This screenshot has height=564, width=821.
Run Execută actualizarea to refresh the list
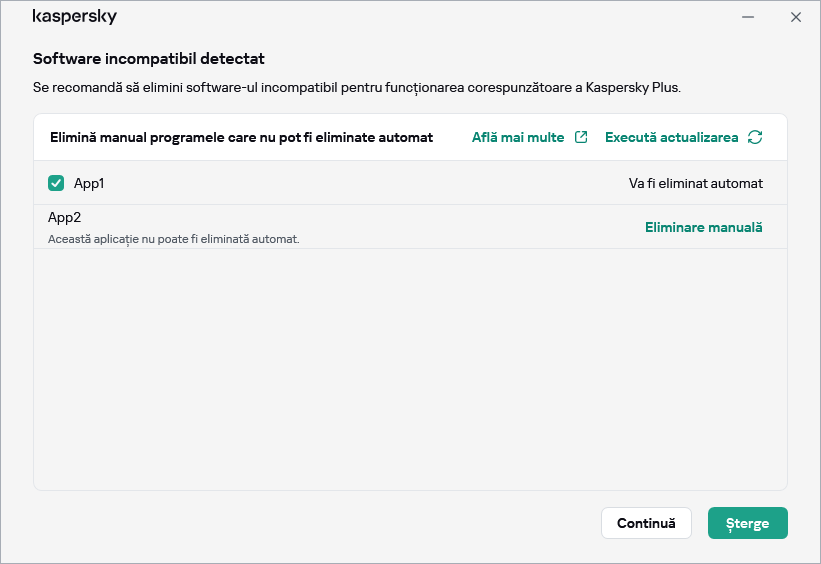pos(671,137)
